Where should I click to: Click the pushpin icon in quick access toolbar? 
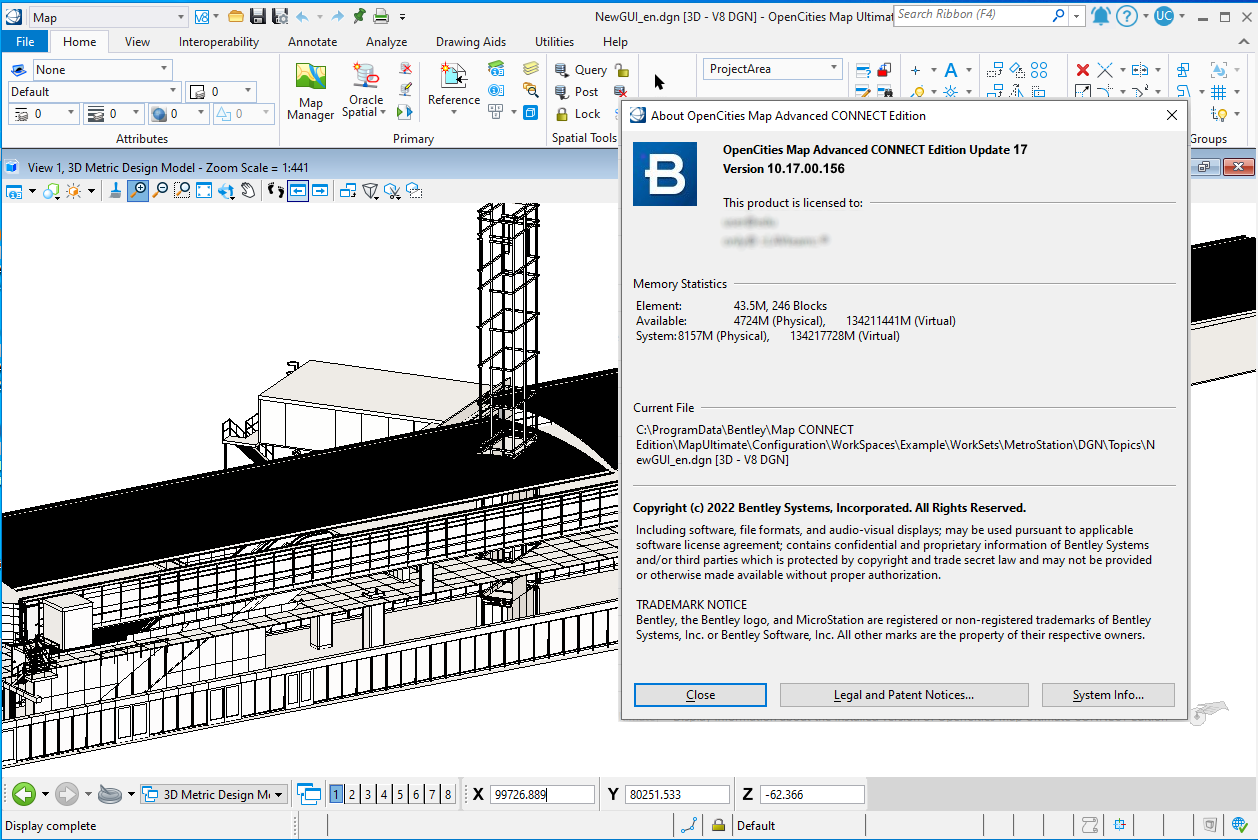359,16
